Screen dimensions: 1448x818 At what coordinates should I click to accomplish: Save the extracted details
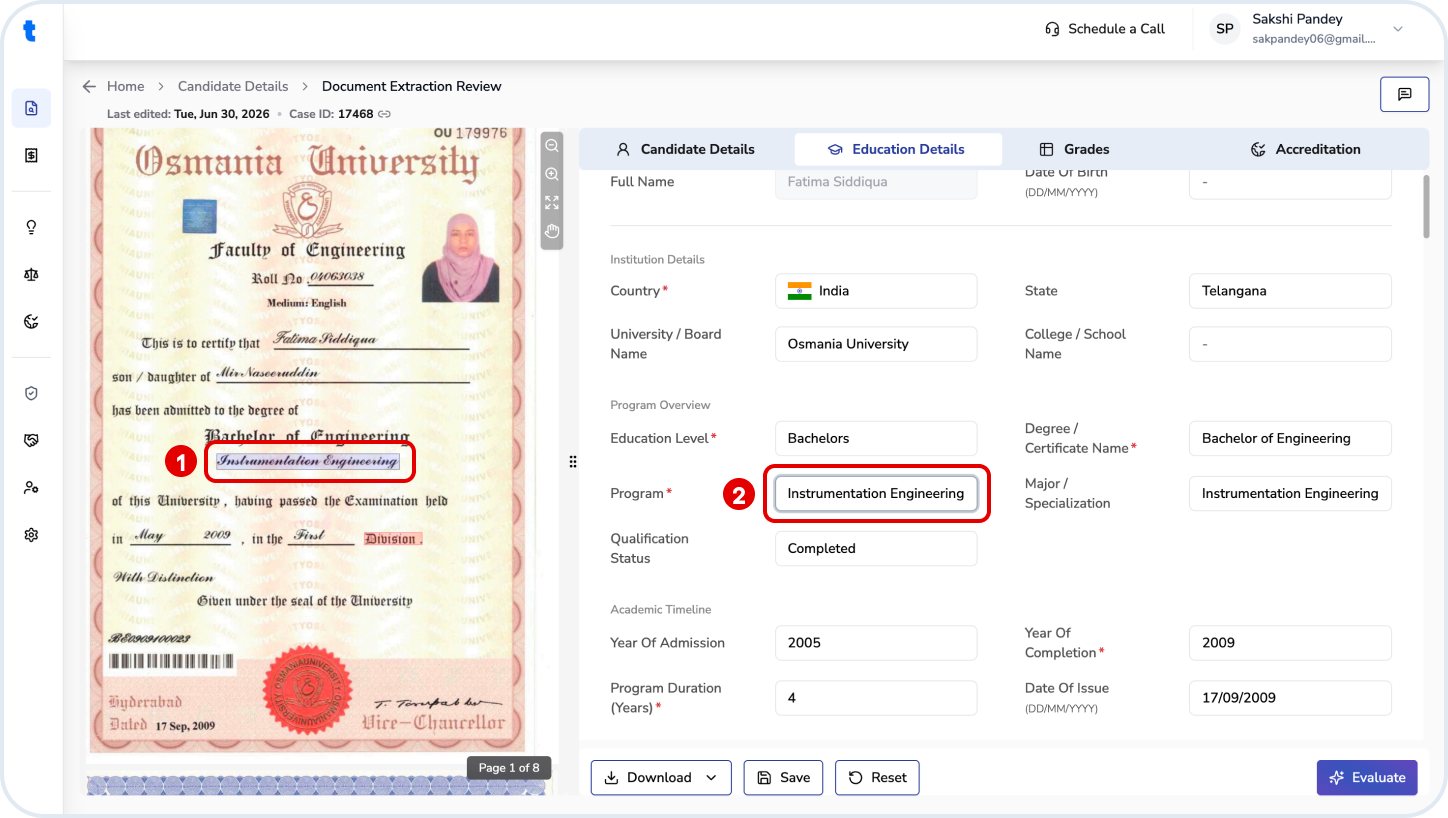click(x=783, y=777)
